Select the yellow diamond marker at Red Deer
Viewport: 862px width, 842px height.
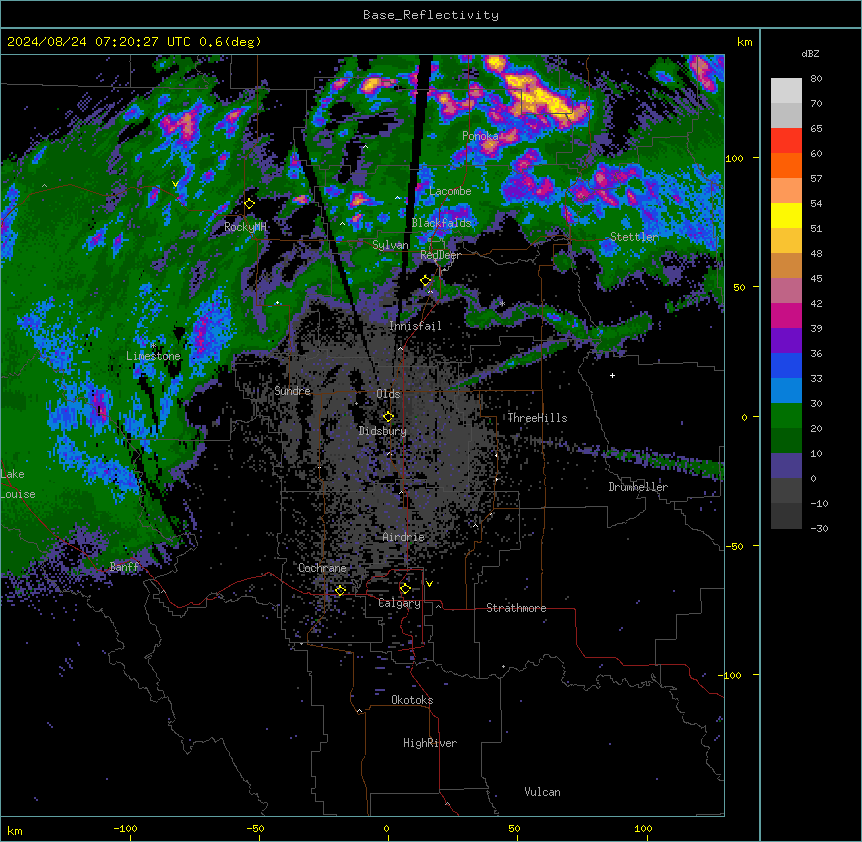pyautogui.click(x=426, y=281)
